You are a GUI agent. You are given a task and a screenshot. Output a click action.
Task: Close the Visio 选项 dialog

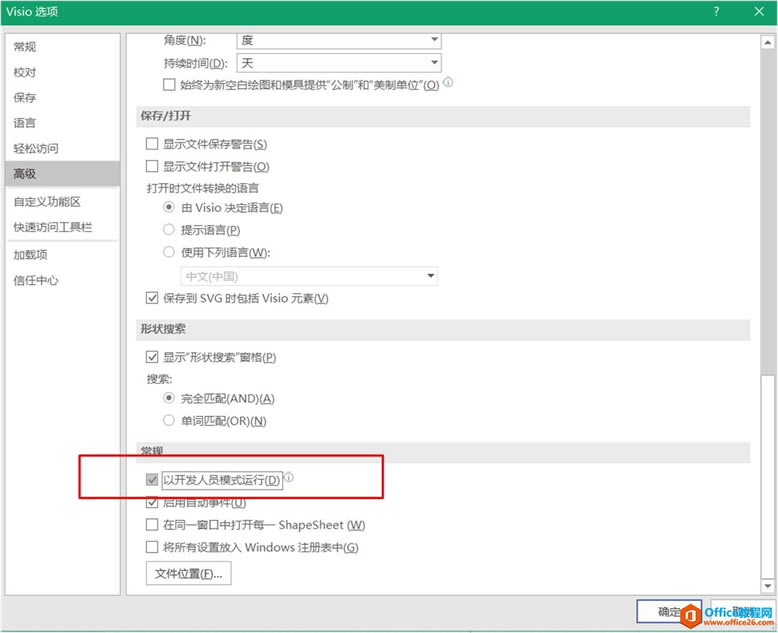coord(759,11)
